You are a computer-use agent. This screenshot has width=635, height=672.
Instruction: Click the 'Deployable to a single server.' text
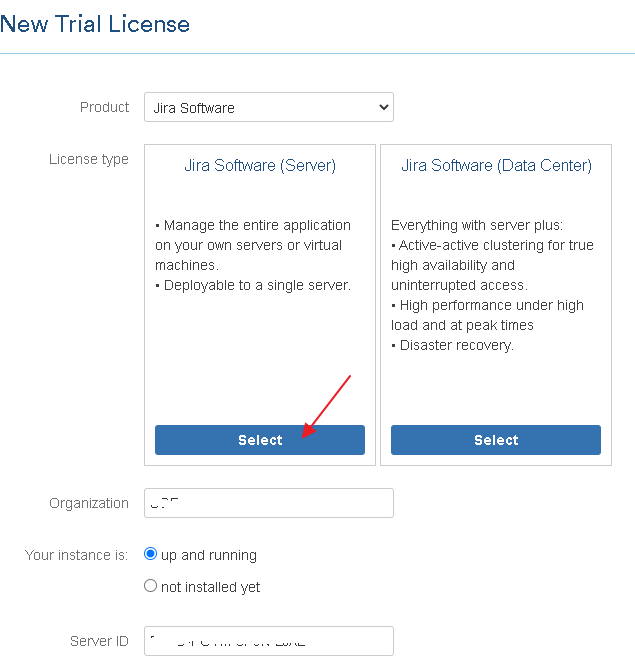pos(257,285)
